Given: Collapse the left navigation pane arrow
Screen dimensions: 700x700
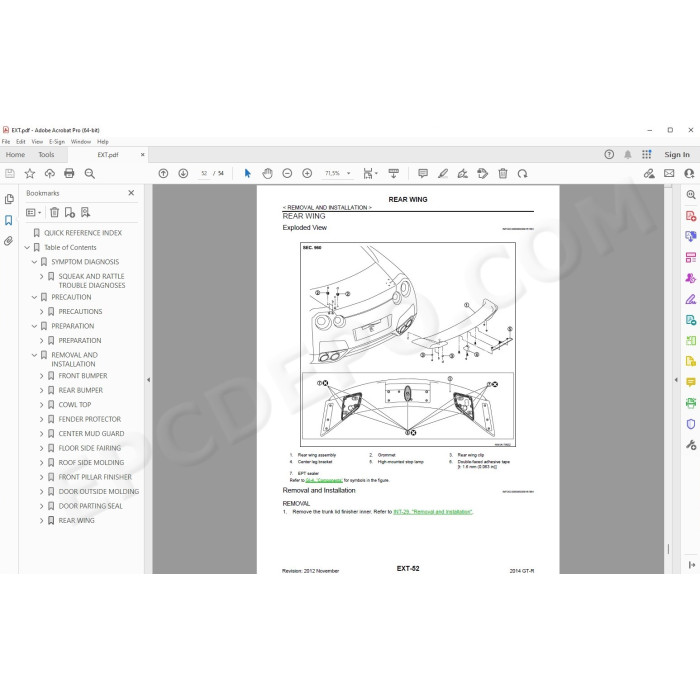Looking at the screenshot, I should [149, 380].
